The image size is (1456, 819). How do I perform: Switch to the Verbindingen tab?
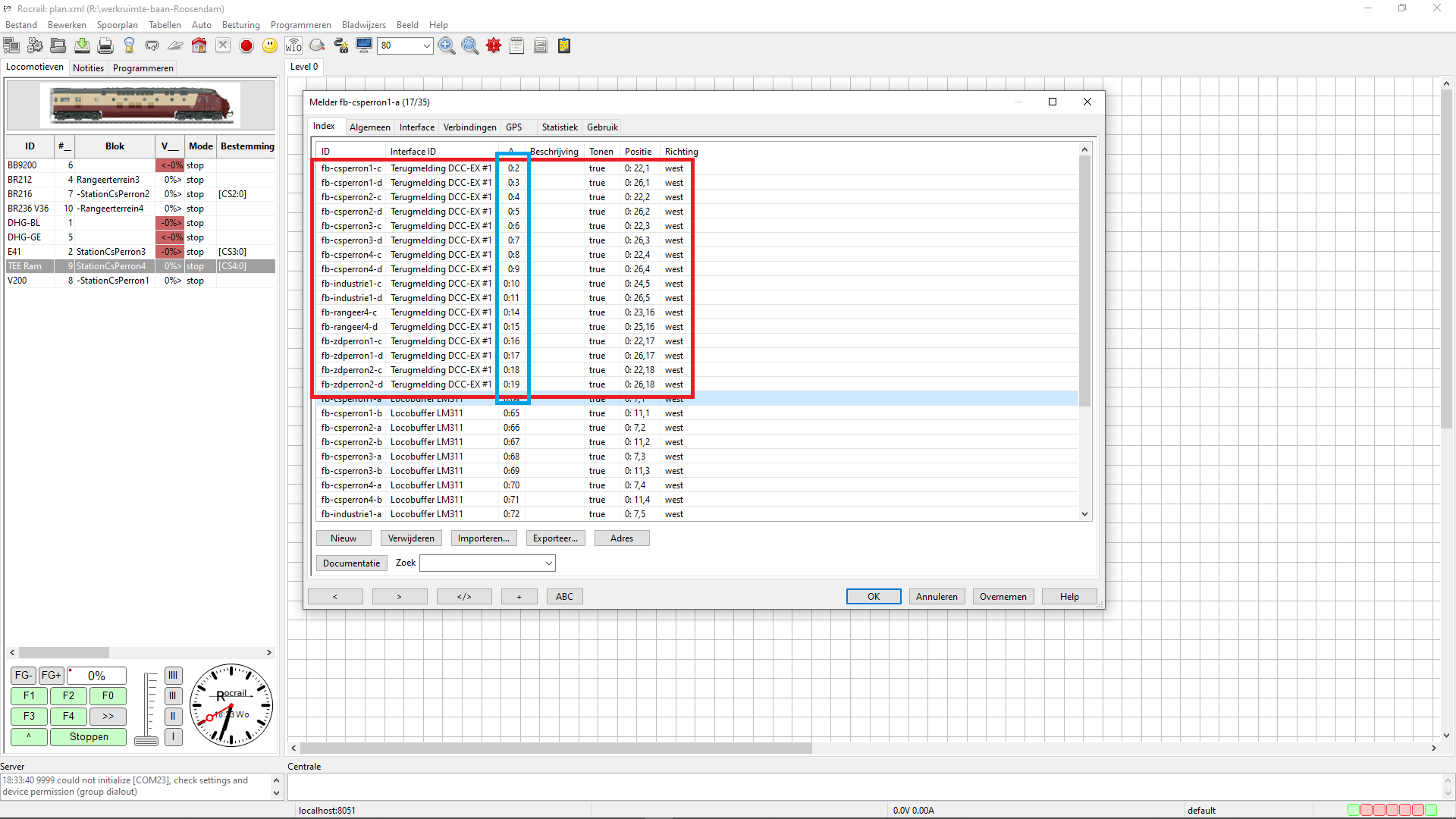pos(469,127)
